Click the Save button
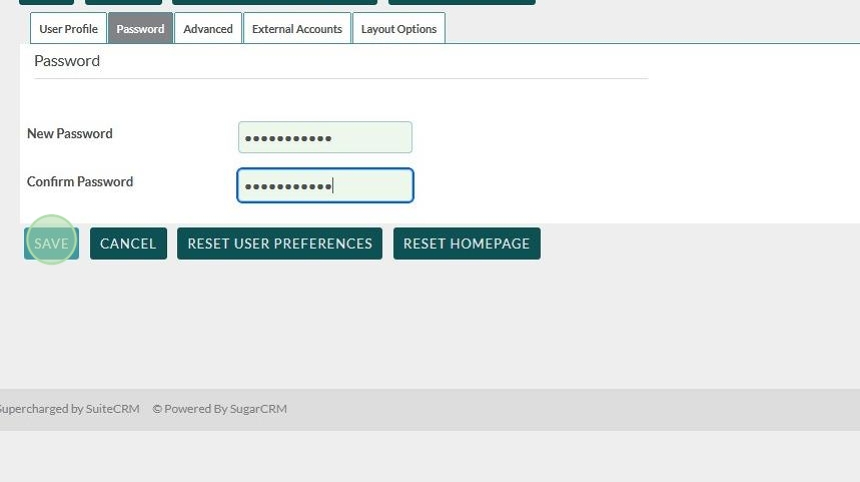This screenshot has width=860, height=482. click(x=51, y=243)
